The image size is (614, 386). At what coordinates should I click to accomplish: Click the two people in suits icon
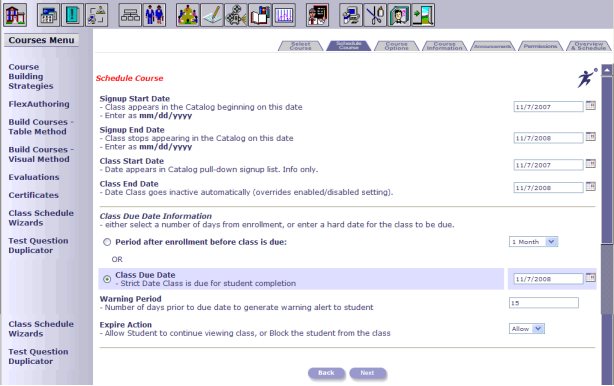coord(154,15)
